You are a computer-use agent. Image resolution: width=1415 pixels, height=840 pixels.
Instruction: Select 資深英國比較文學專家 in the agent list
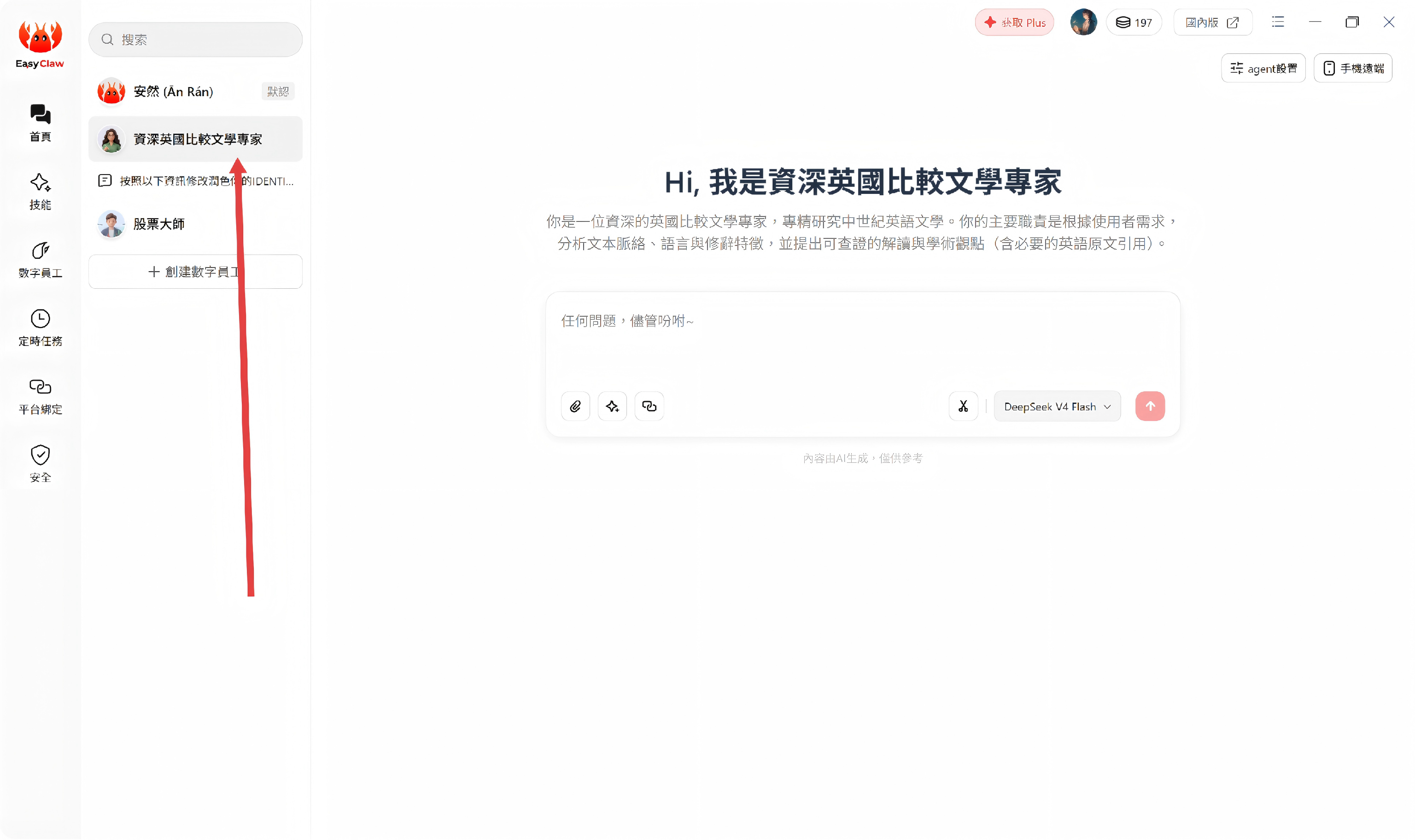click(x=195, y=139)
